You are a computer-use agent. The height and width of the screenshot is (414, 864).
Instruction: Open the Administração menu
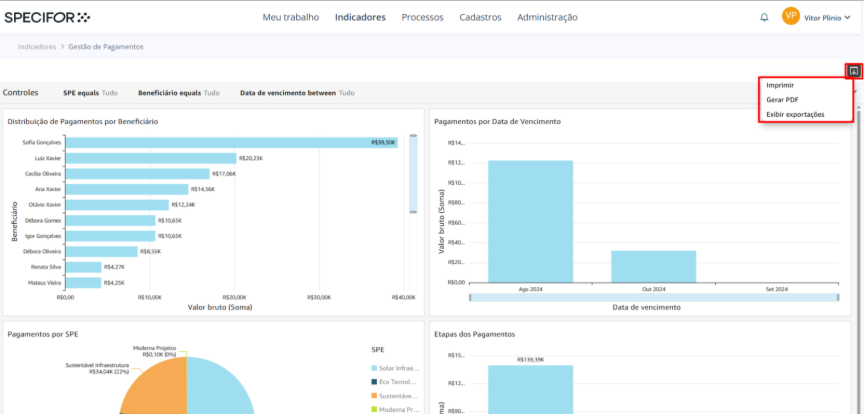pyautogui.click(x=547, y=17)
